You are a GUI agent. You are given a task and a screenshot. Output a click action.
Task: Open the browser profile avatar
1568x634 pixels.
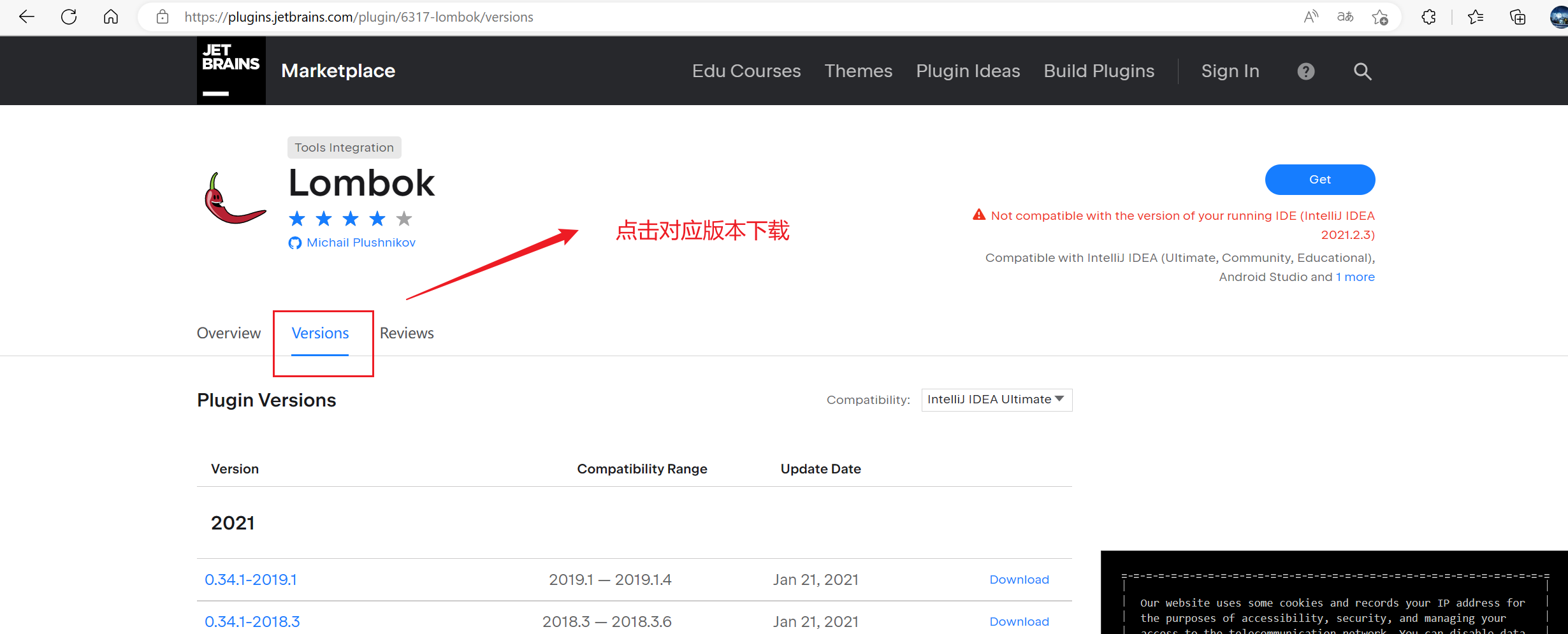tap(1559, 17)
